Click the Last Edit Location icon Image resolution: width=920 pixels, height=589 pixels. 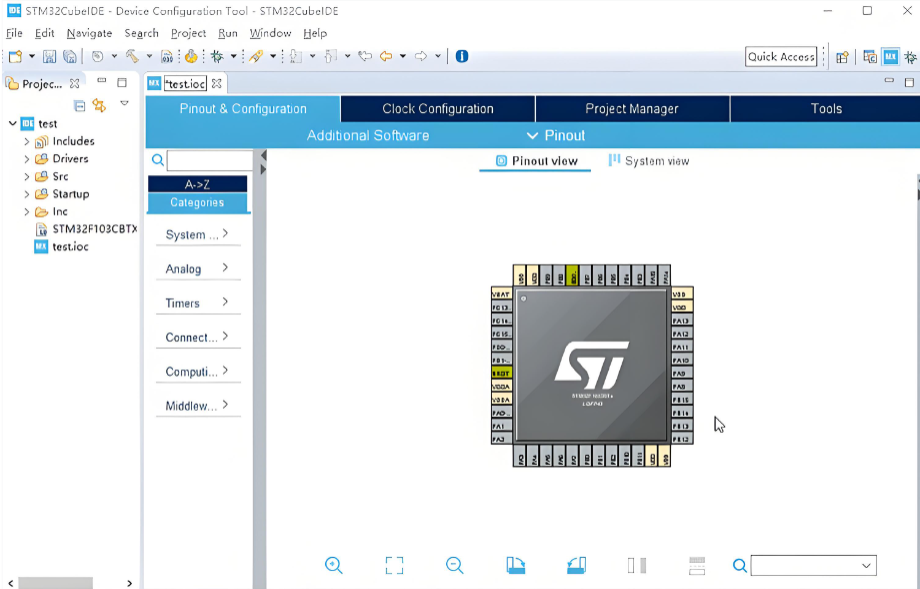click(x=365, y=56)
